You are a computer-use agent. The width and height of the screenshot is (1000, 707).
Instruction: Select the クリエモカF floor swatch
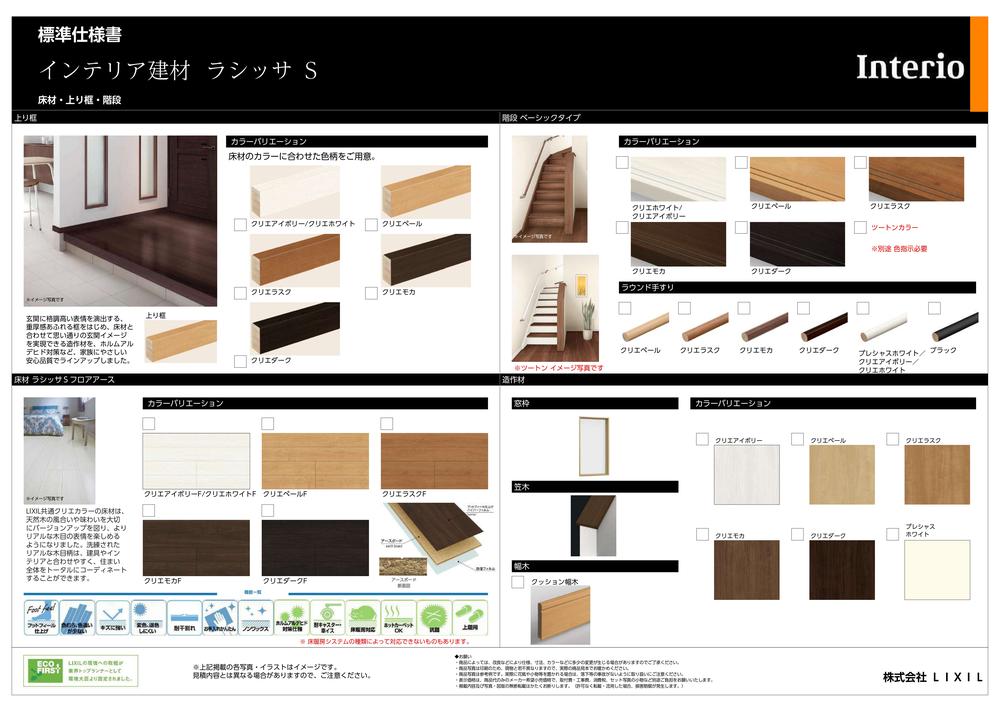point(196,548)
